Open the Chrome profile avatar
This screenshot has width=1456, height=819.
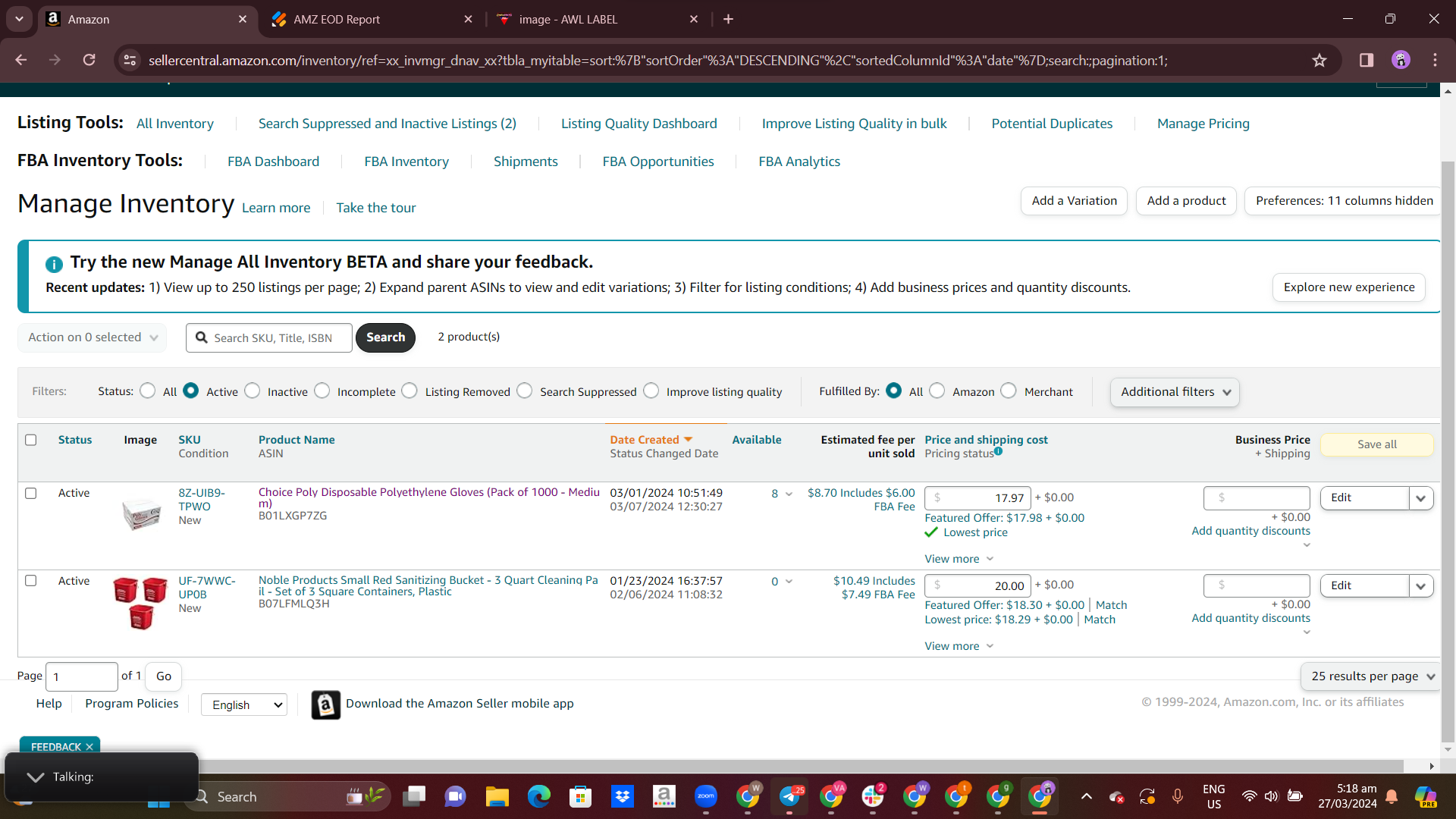1401,60
